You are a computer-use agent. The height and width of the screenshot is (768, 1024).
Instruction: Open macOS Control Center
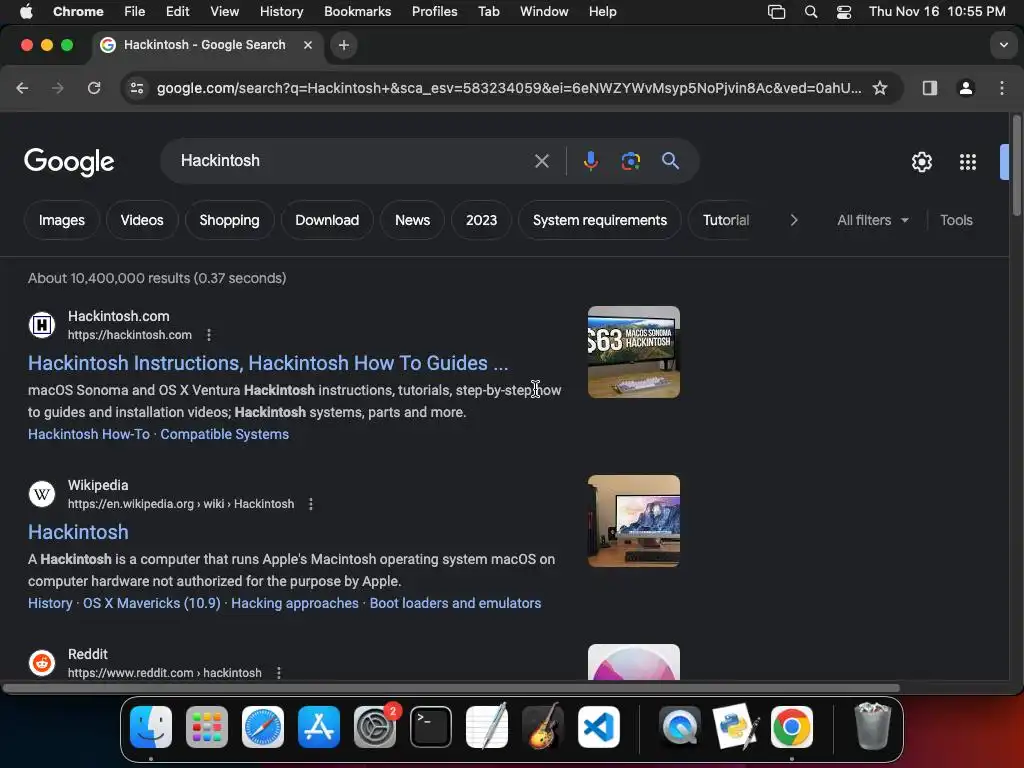point(844,12)
